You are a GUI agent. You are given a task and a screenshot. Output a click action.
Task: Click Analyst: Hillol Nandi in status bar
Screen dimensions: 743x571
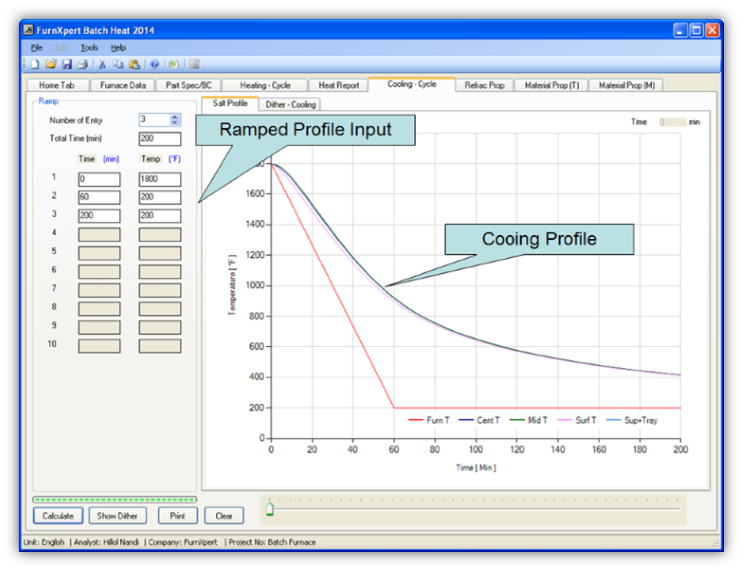[x=107, y=542]
